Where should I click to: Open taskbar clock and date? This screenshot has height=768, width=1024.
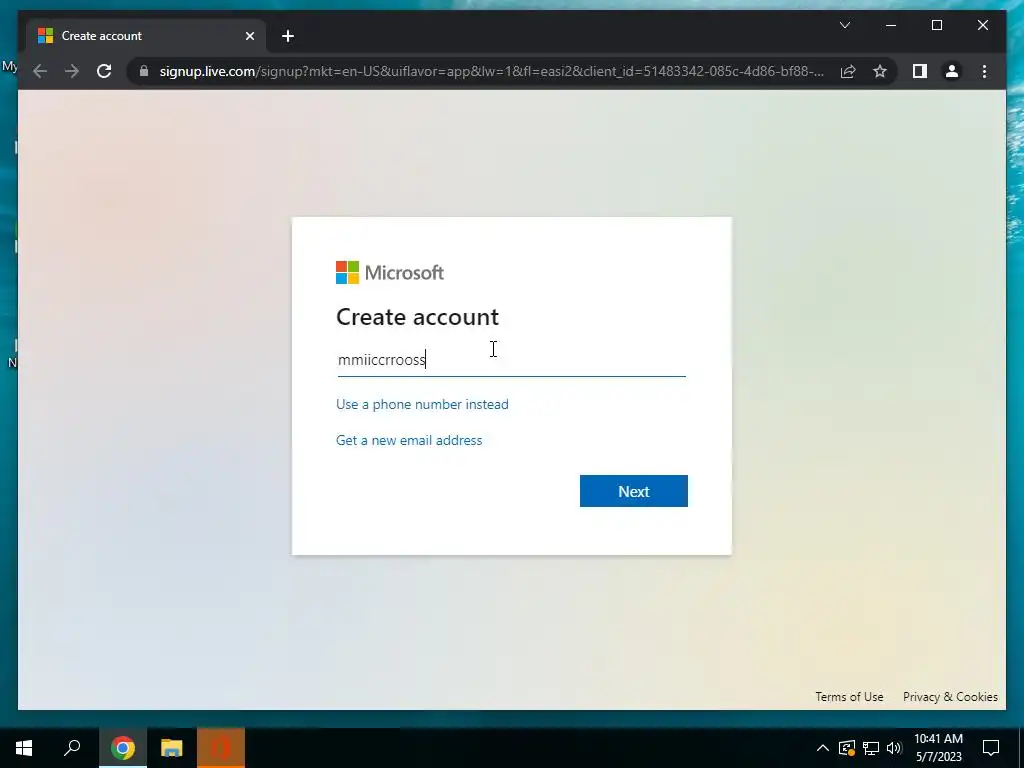938,748
